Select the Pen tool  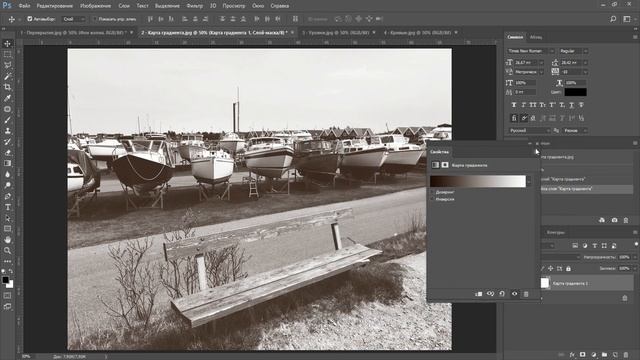click(7, 196)
